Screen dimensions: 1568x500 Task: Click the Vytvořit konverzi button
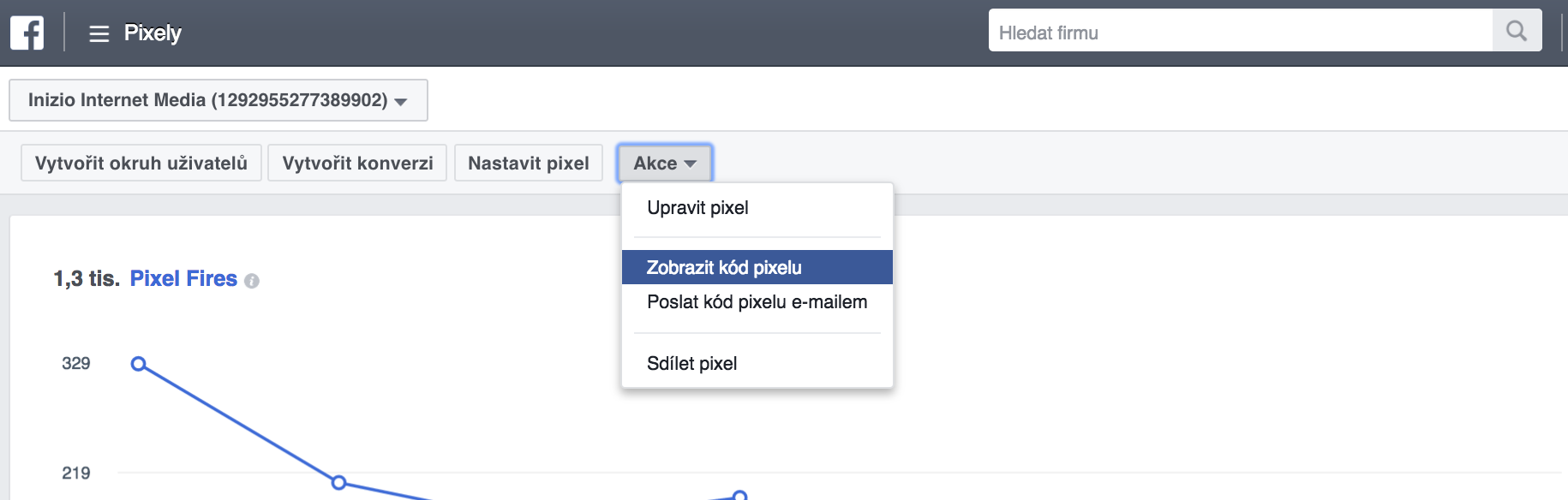click(x=357, y=163)
